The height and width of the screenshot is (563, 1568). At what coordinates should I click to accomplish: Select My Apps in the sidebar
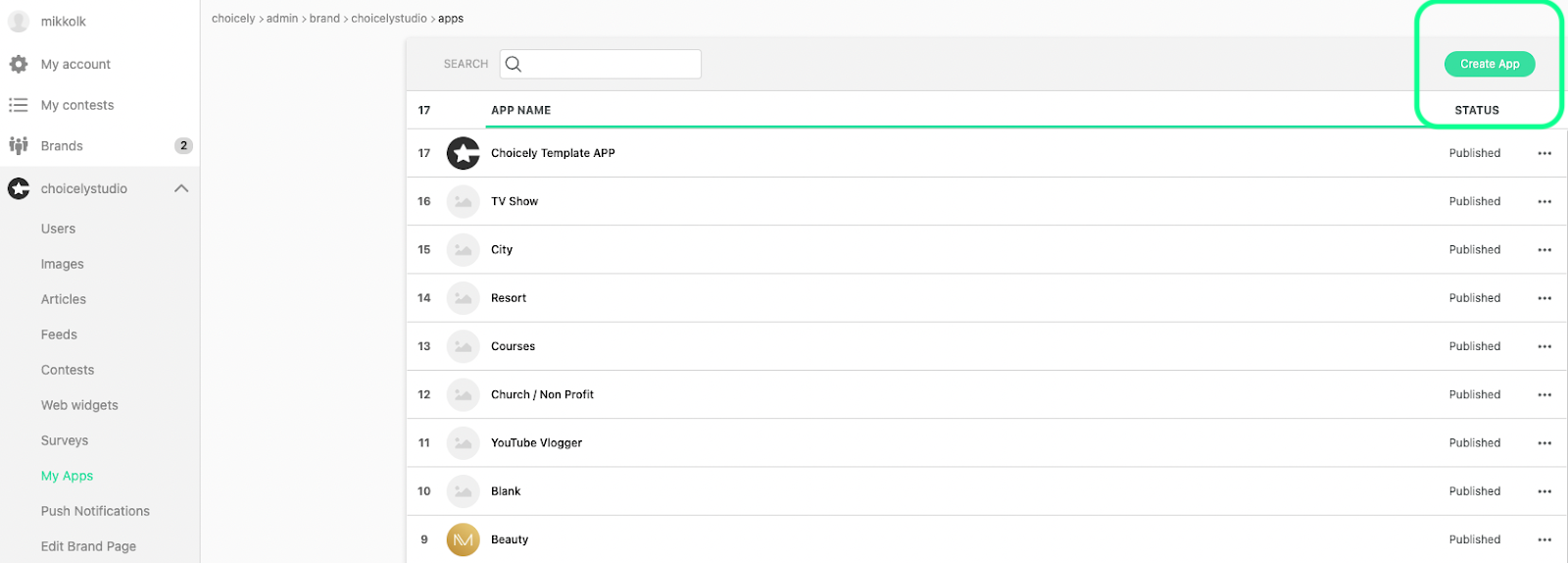pos(67,476)
